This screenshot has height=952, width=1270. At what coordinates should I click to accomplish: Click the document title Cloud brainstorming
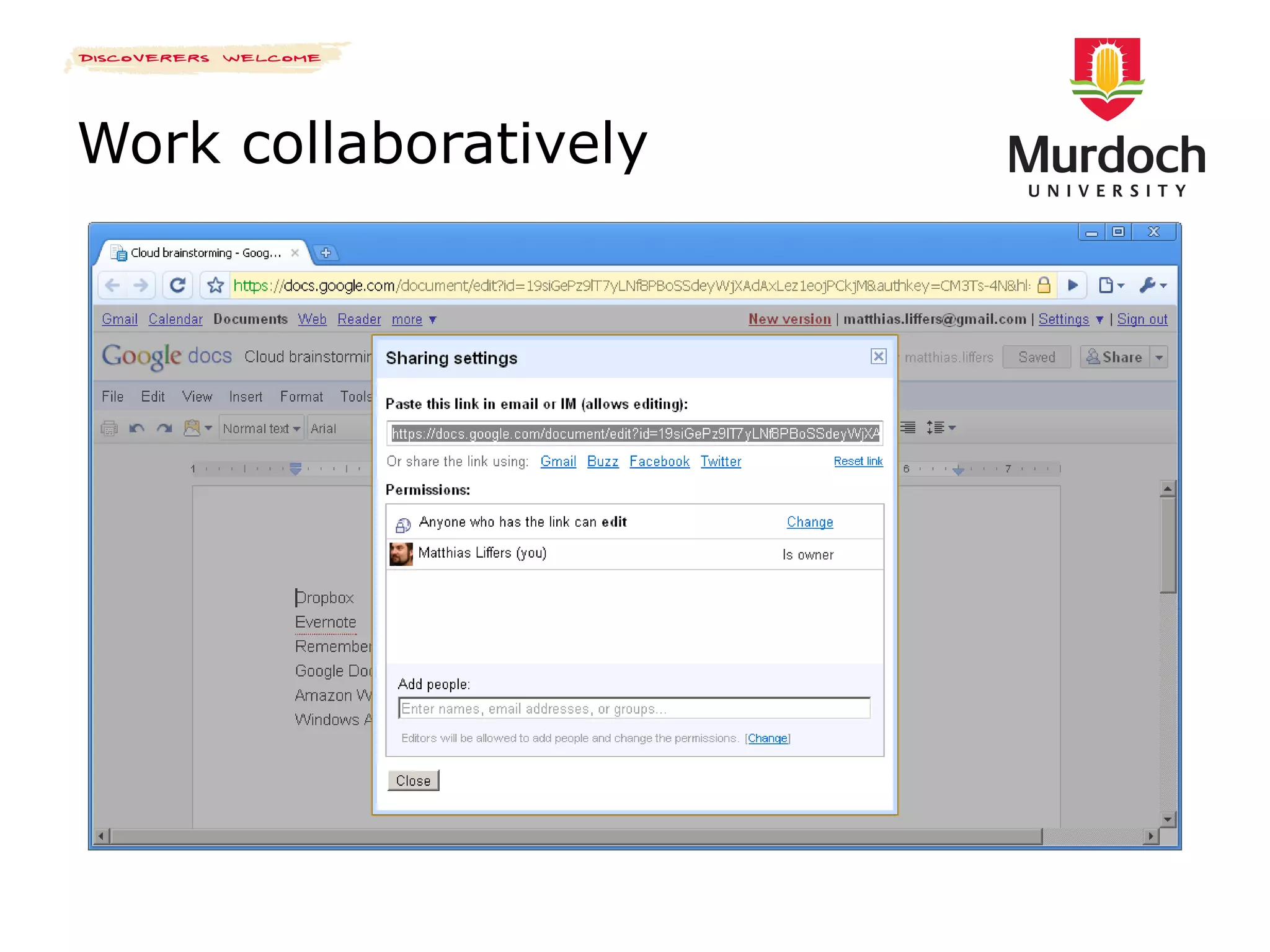coord(308,357)
